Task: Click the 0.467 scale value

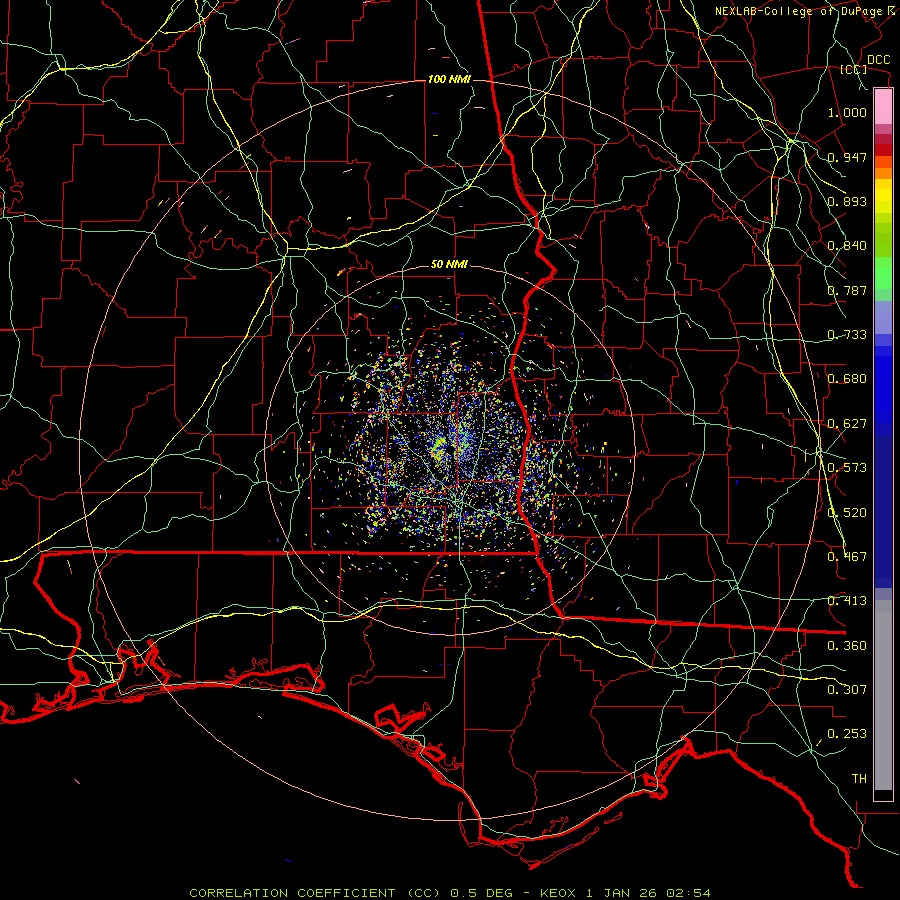Action: [847, 557]
